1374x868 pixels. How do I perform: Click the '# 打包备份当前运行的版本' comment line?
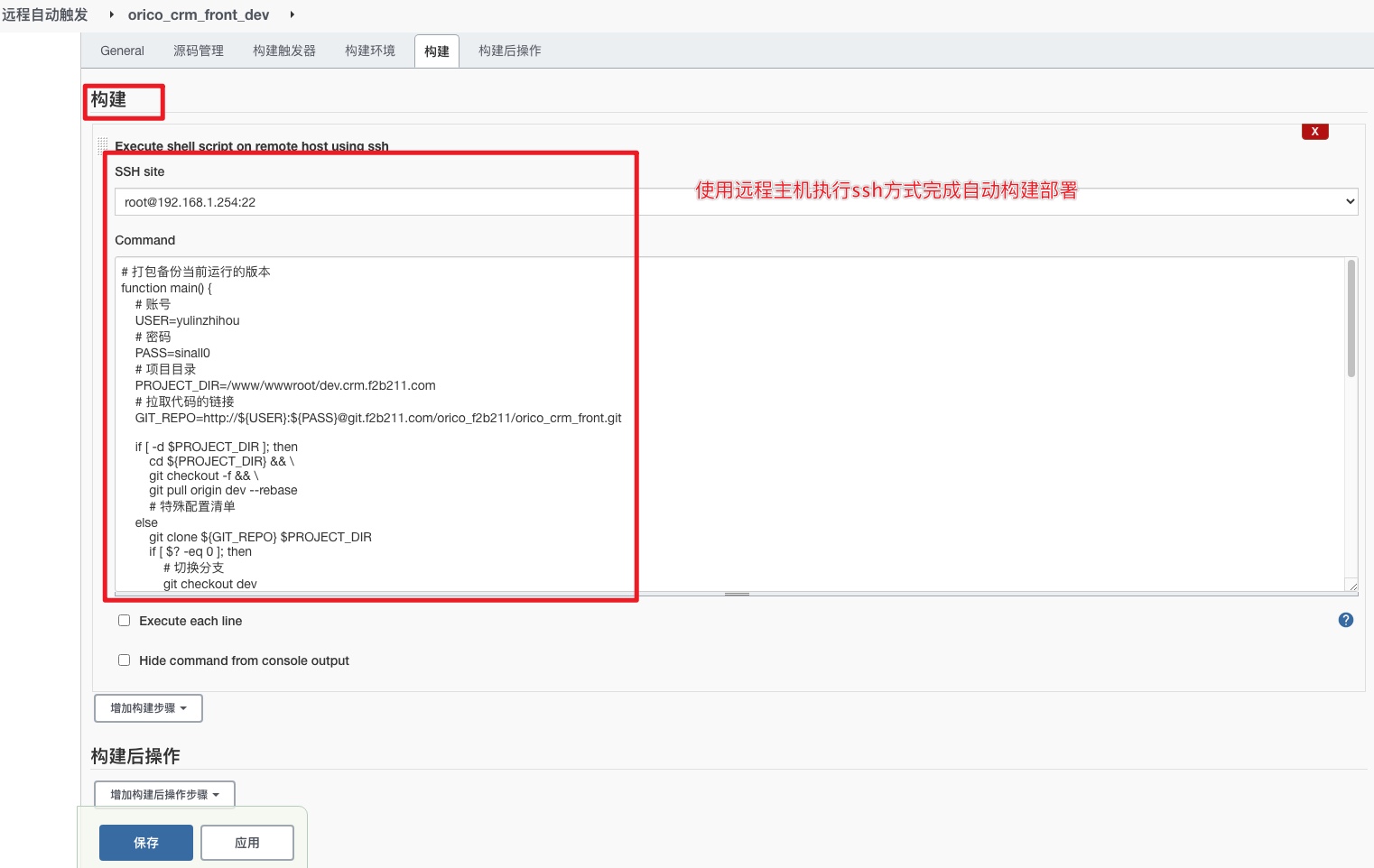coord(196,272)
